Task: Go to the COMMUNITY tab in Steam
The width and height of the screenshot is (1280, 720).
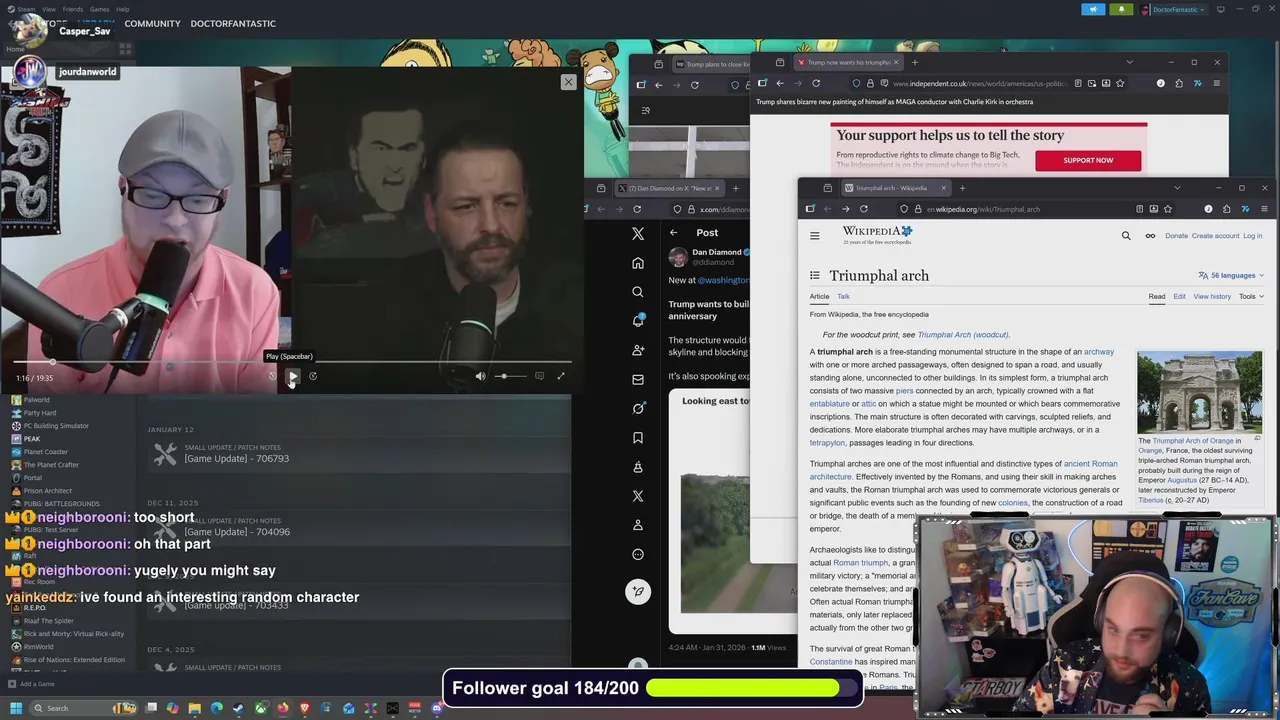Action: [152, 23]
